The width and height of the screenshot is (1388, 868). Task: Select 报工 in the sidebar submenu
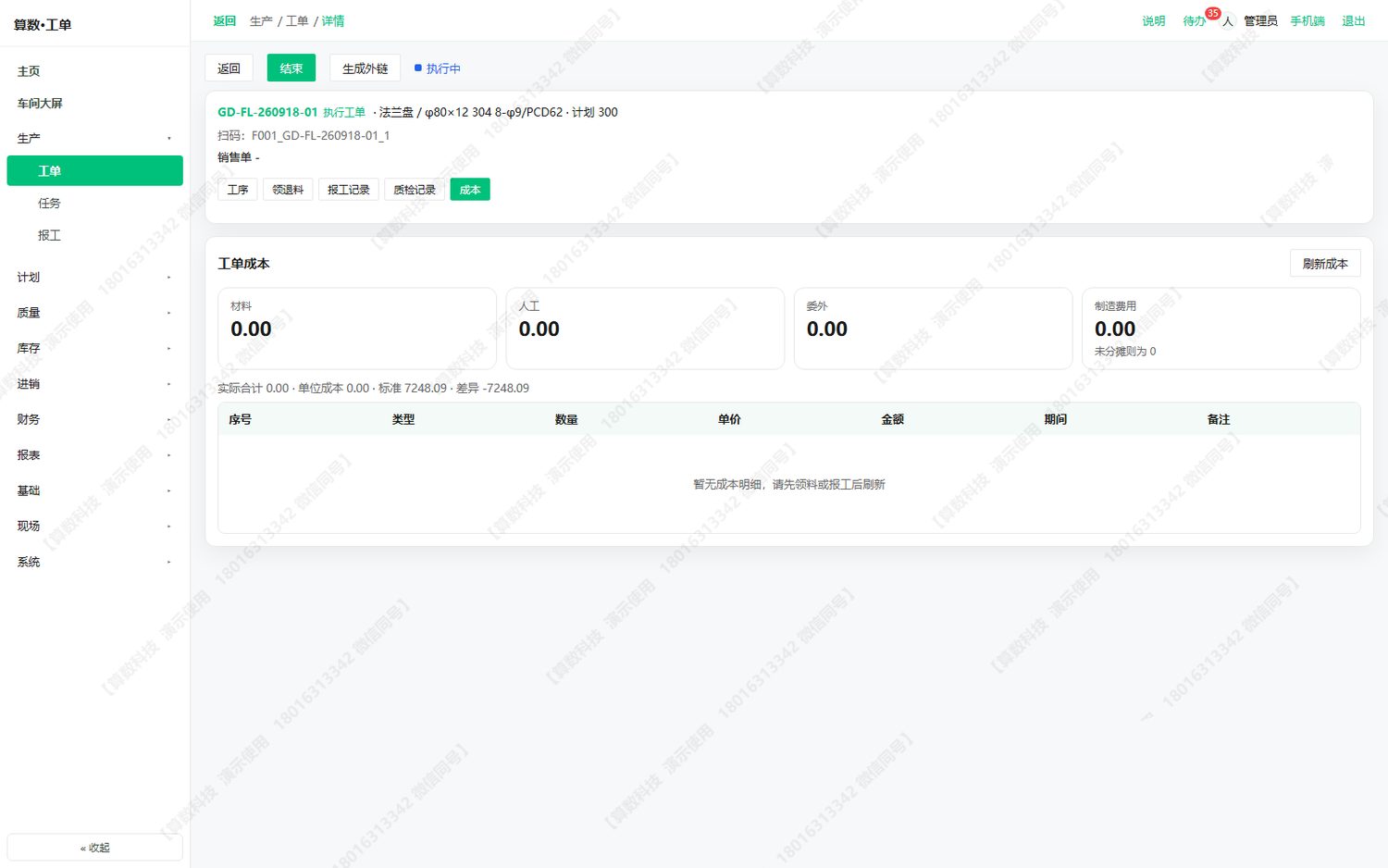tap(94, 236)
